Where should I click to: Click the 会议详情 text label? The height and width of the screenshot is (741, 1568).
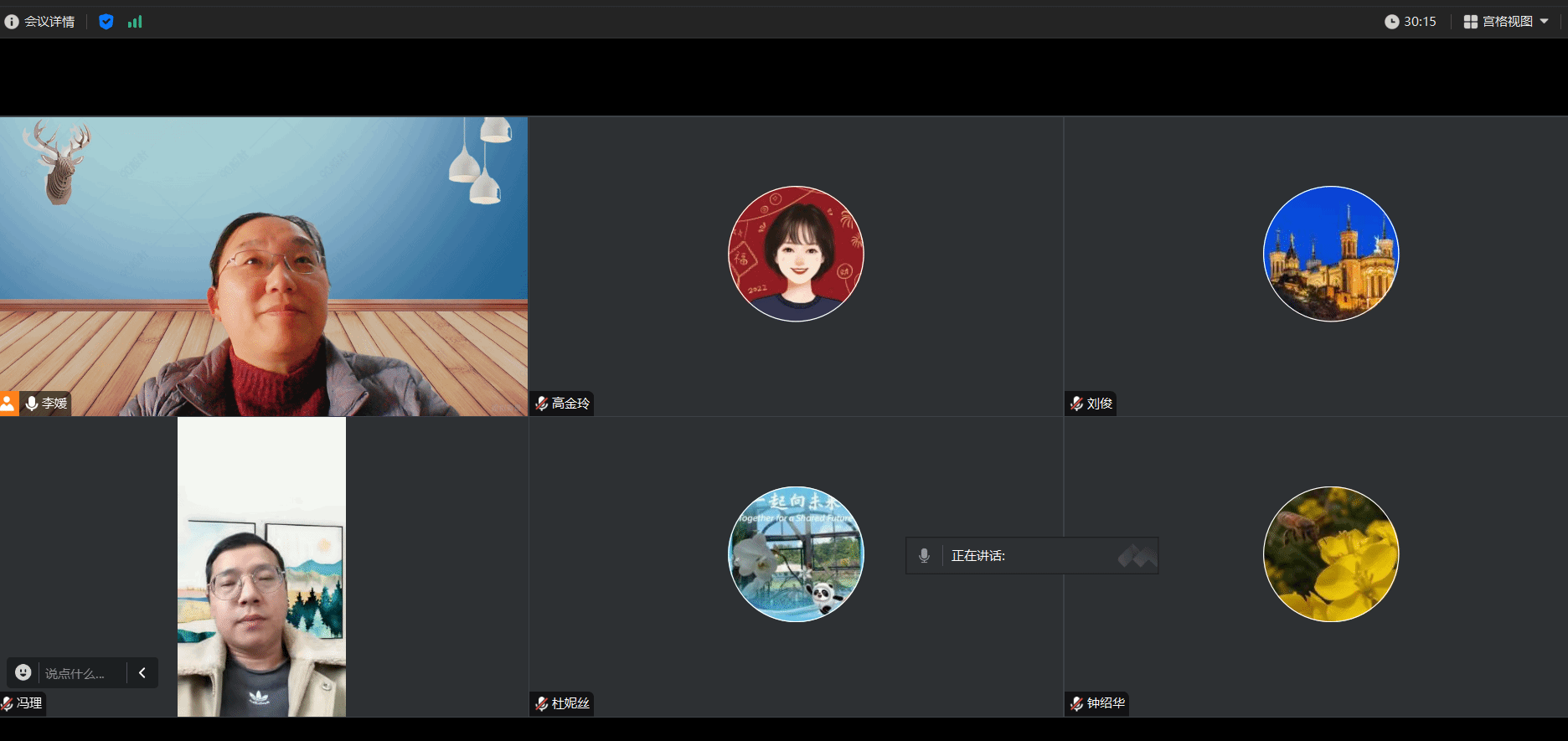(x=49, y=22)
